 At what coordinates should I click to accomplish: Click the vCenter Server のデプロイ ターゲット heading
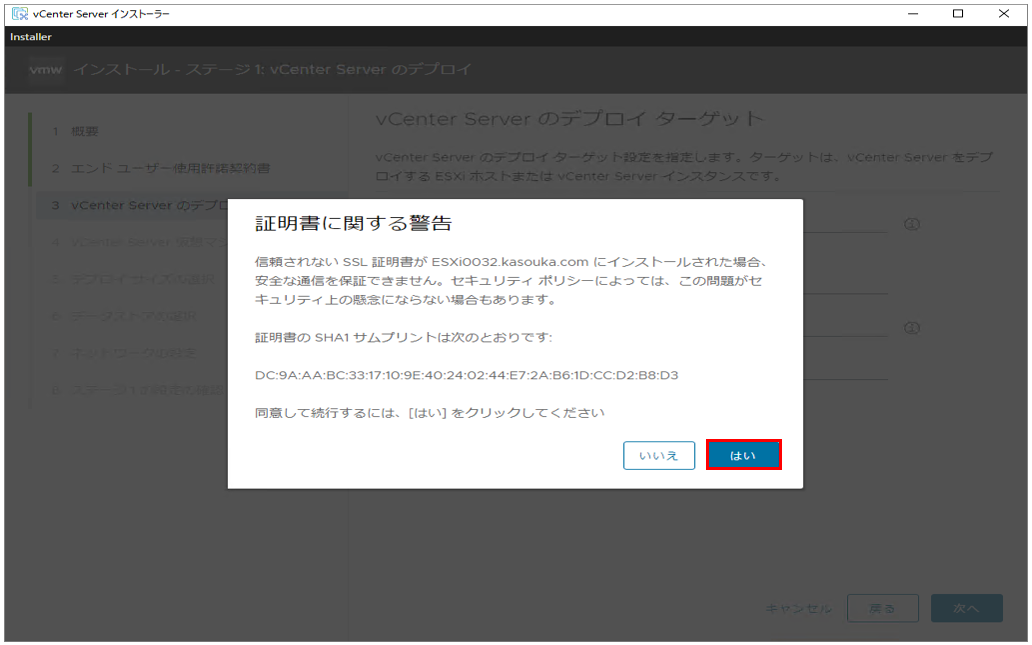570,118
